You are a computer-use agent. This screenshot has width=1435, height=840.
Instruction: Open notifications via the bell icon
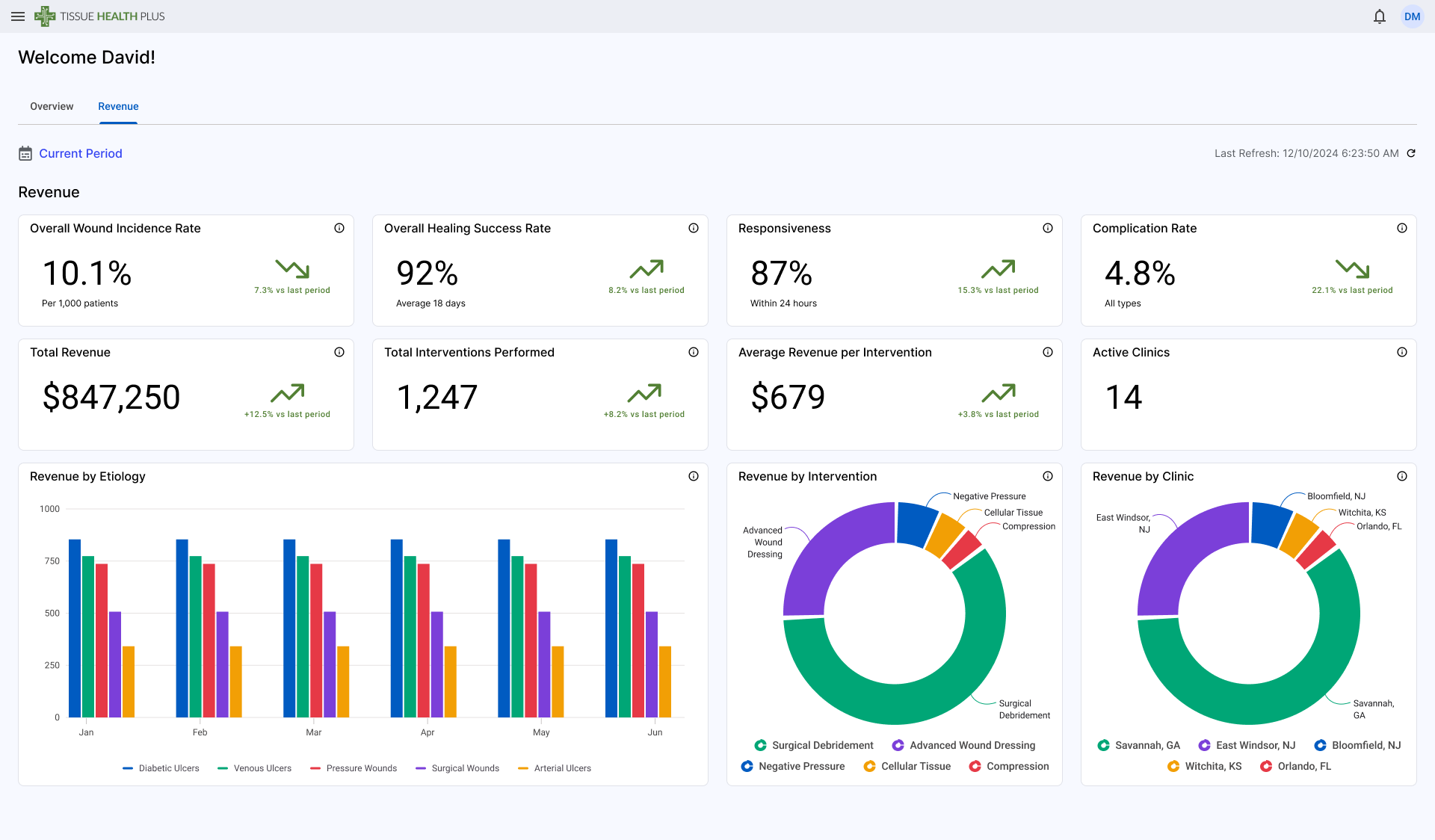tap(1379, 16)
